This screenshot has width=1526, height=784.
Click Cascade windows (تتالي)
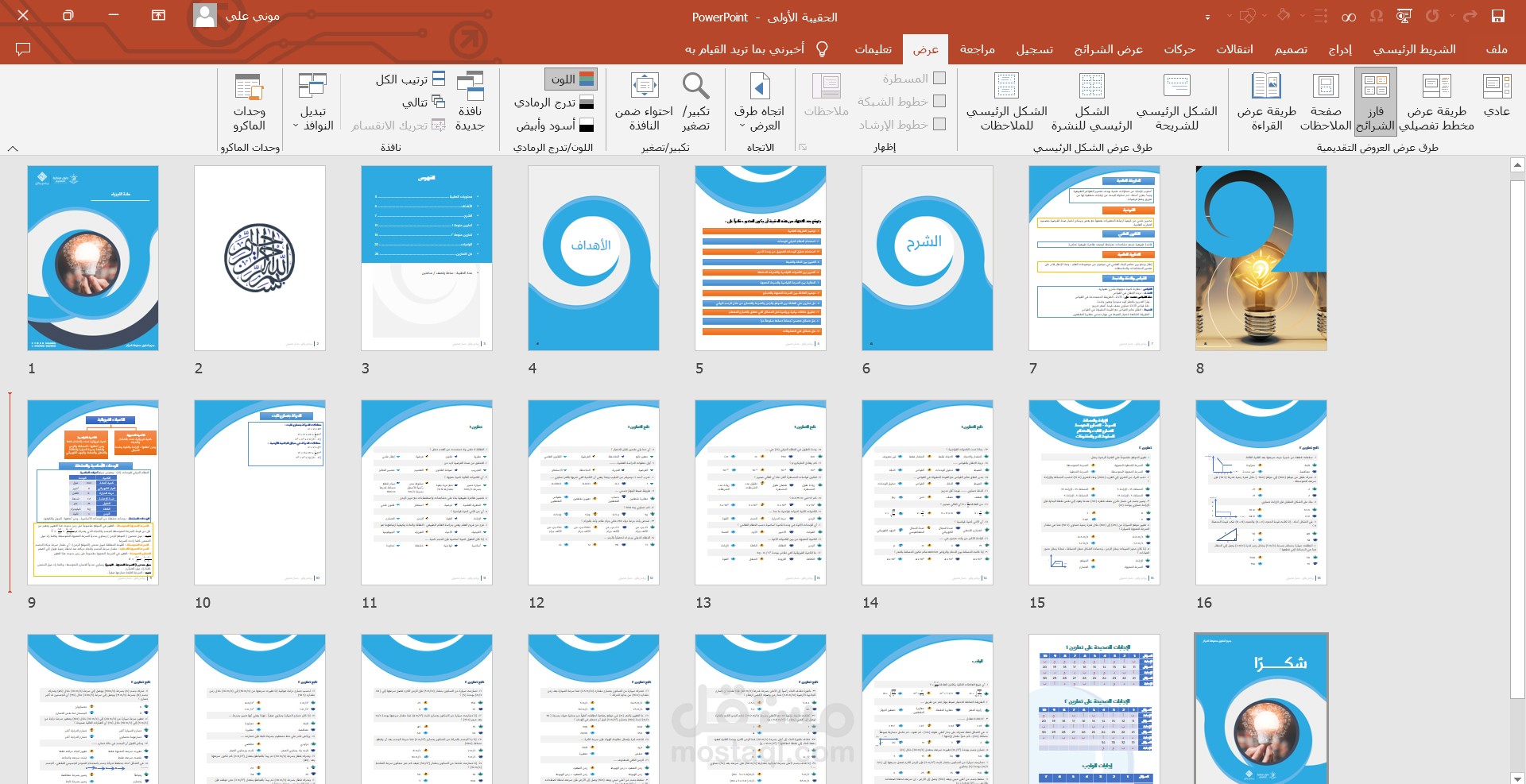(x=424, y=102)
